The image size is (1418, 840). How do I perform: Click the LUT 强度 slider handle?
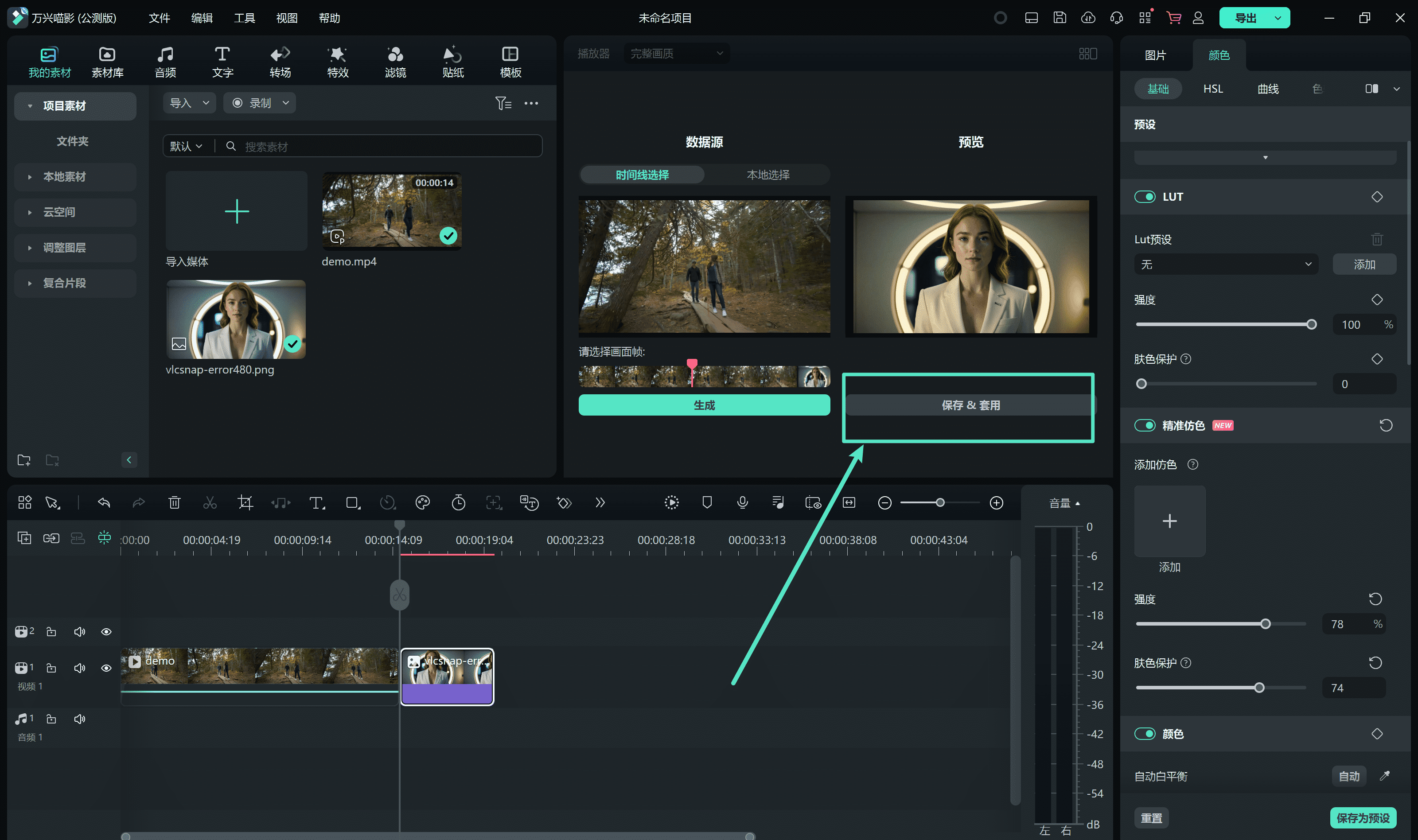pyautogui.click(x=1311, y=324)
